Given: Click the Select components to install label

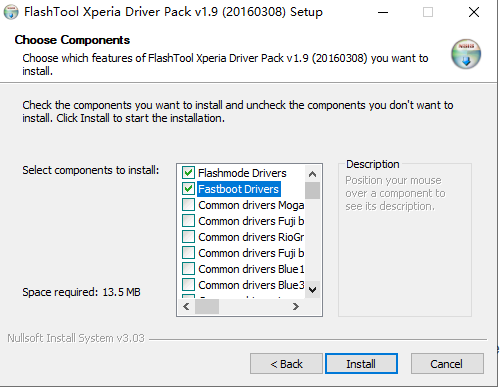Looking at the screenshot, I should (91, 170).
